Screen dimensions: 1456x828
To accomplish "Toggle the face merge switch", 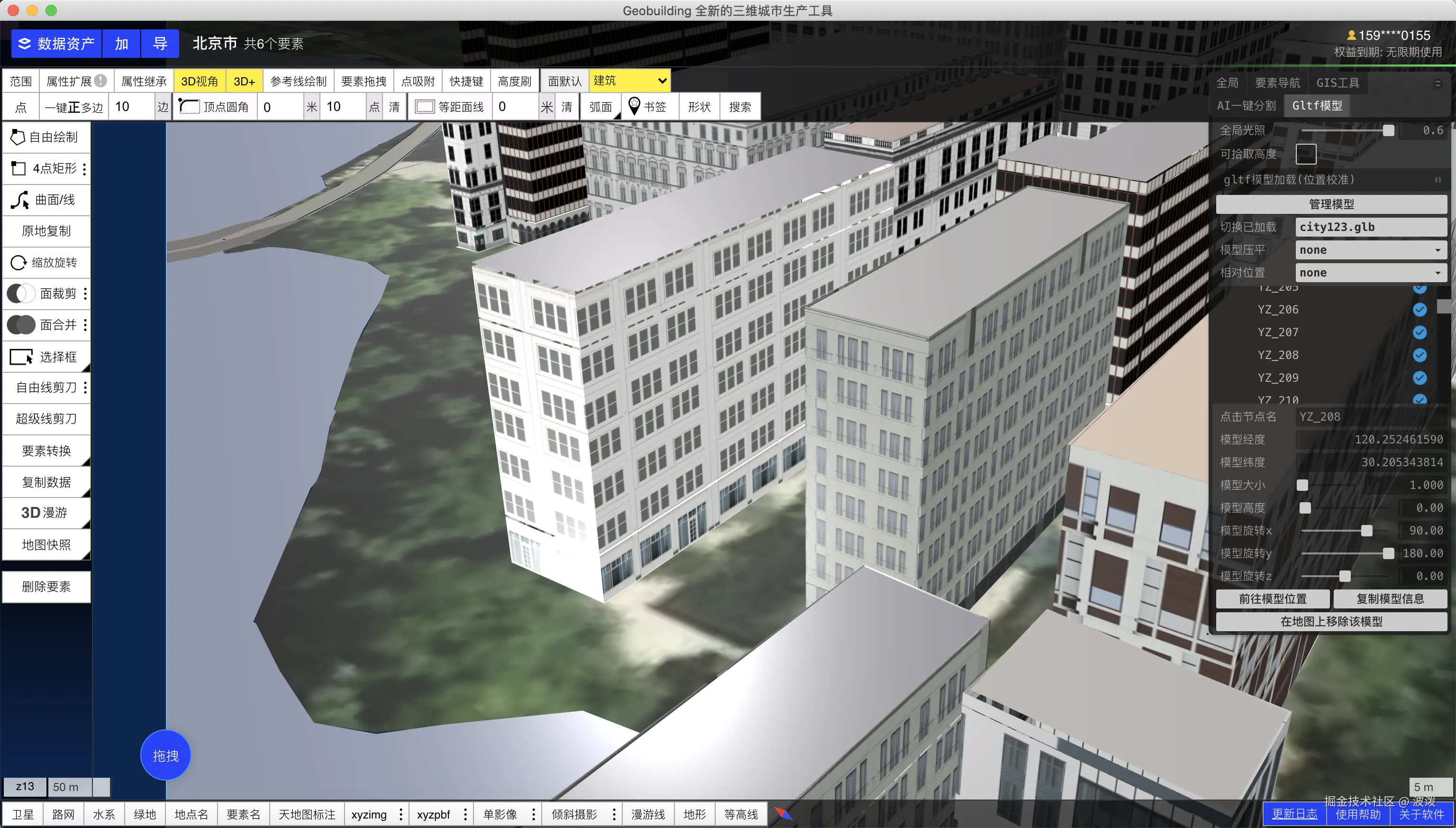I will pos(21,325).
